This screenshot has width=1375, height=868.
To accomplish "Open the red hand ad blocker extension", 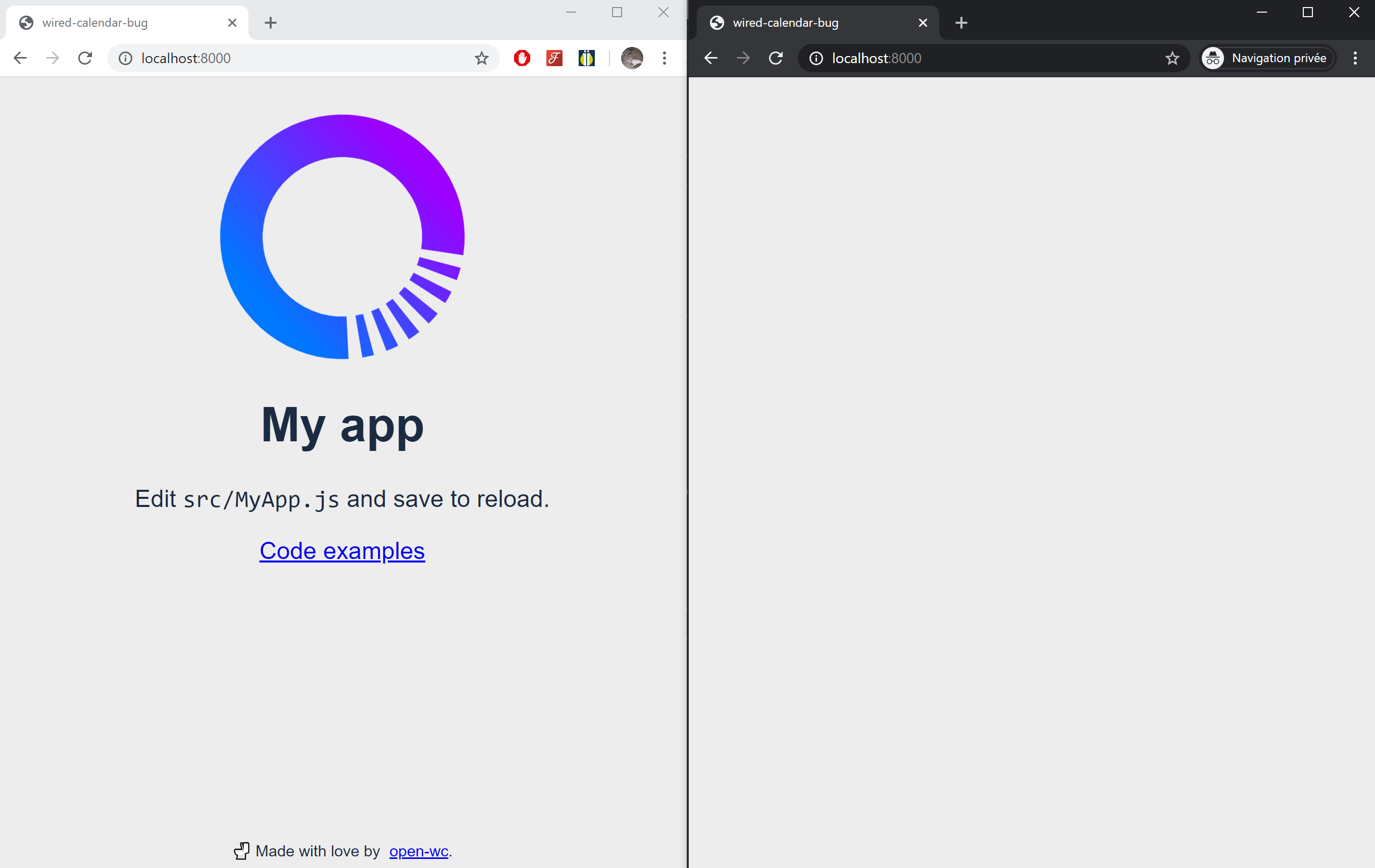I will (x=522, y=58).
